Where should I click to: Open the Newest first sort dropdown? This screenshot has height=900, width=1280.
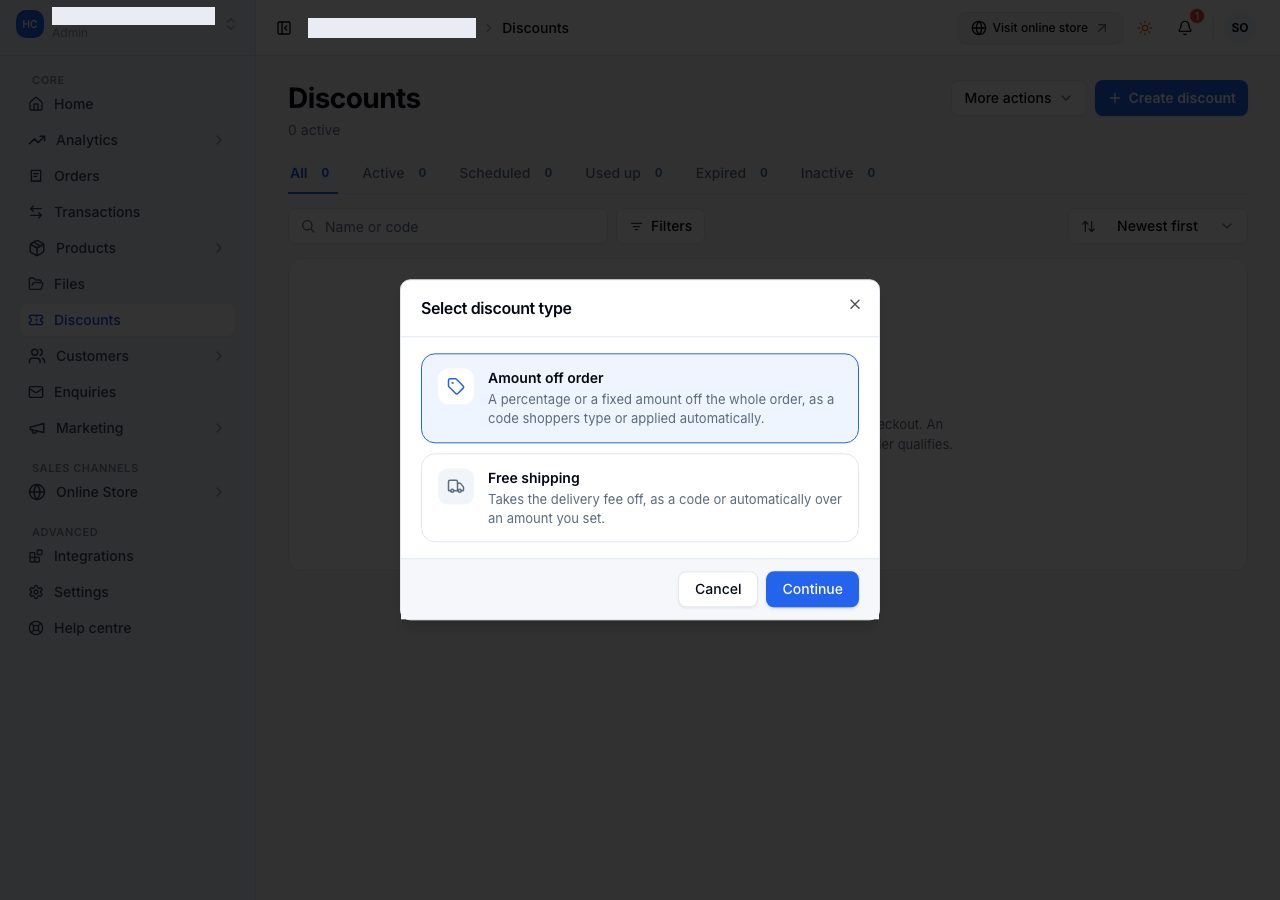coord(1157,226)
